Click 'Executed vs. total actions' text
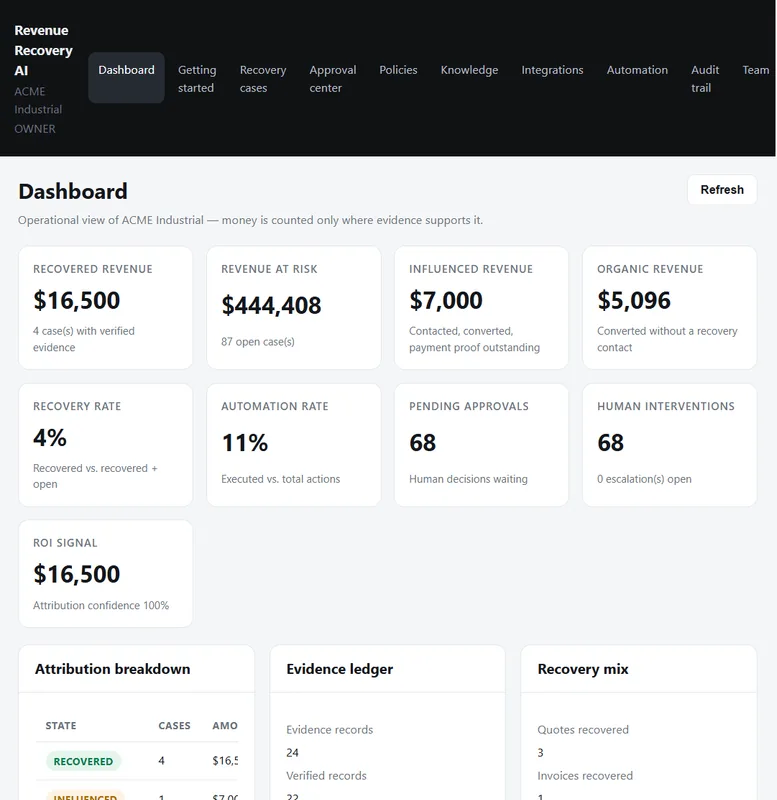The width and height of the screenshot is (777, 800). (x=281, y=479)
